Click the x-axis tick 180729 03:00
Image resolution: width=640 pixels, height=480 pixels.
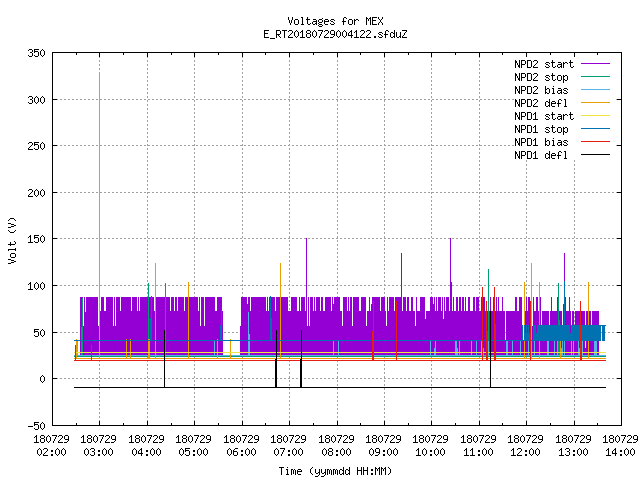98,446
